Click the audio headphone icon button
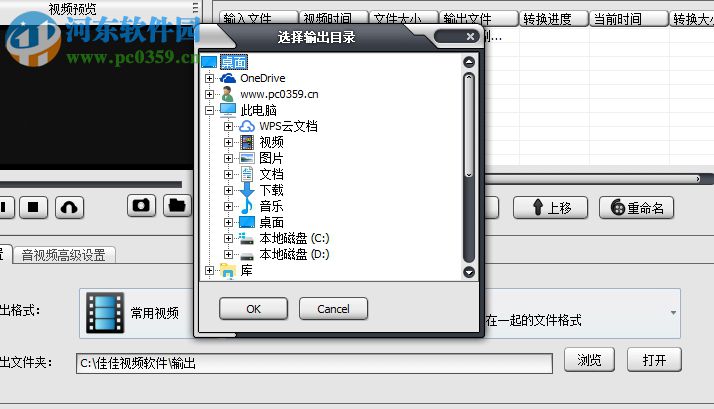This screenshot has width=714, height=409. pos(69,207)
